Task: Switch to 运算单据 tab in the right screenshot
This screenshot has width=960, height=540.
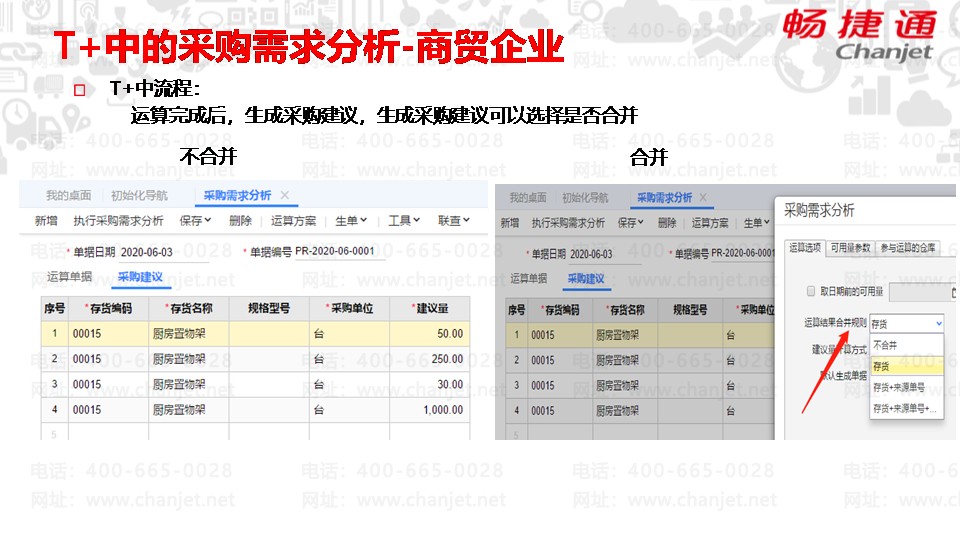Action: click(x=529, y=279)
